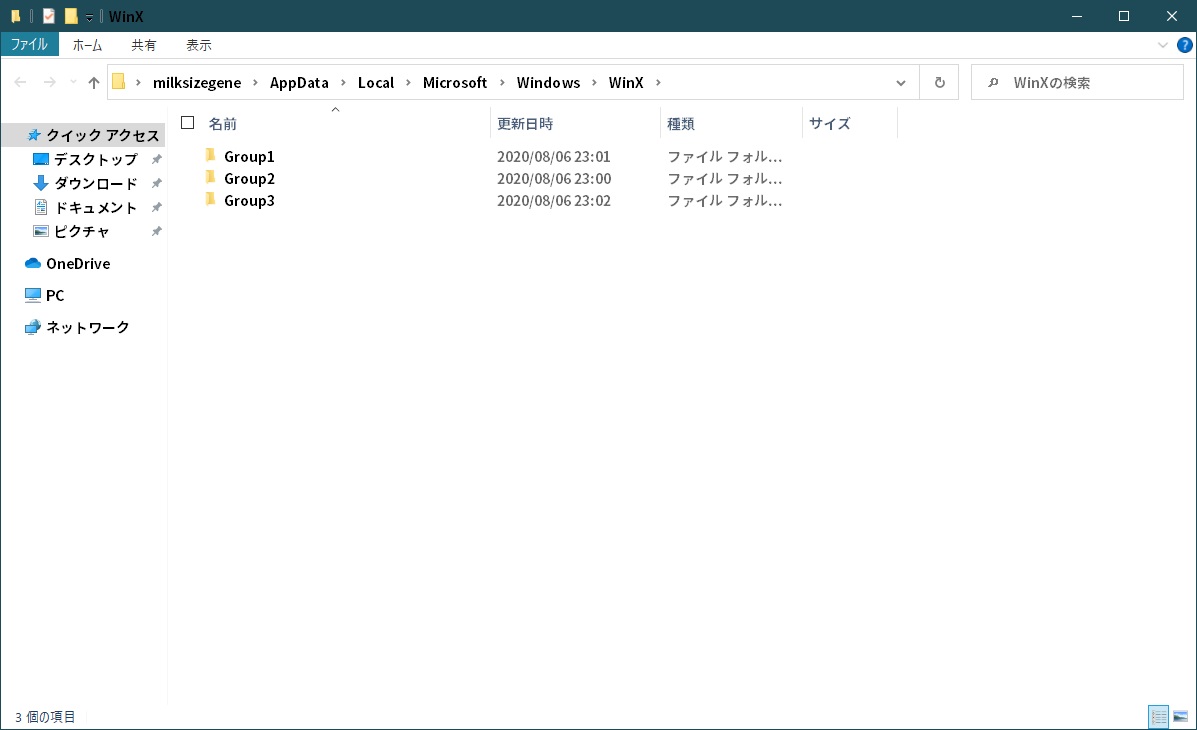Toggle the select-all checkbox in the header

click(188, 122)
